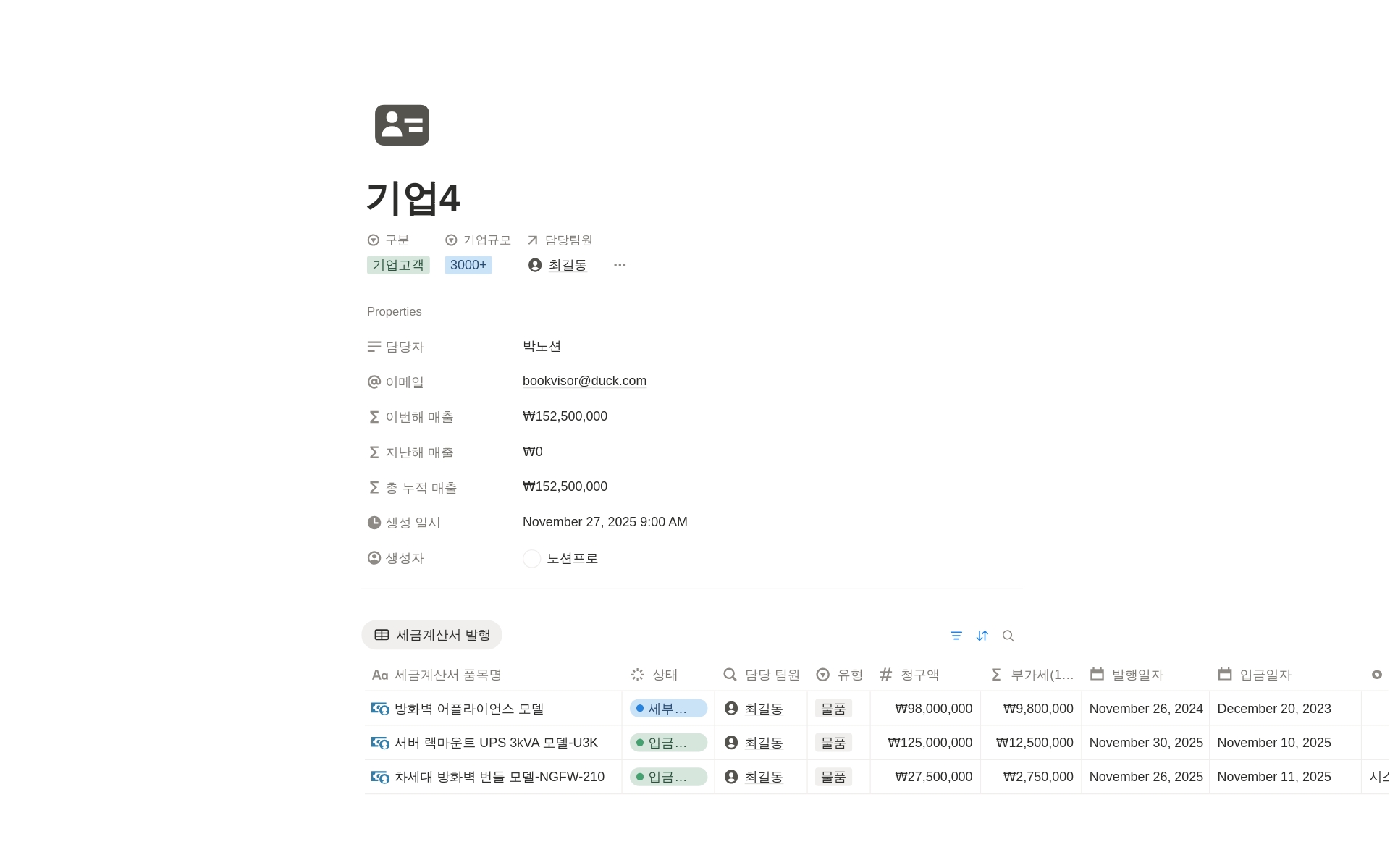Open the filter icon above the table
Image resolution: width=1390 pixels, height=868 pixels.
click(956, 636)
